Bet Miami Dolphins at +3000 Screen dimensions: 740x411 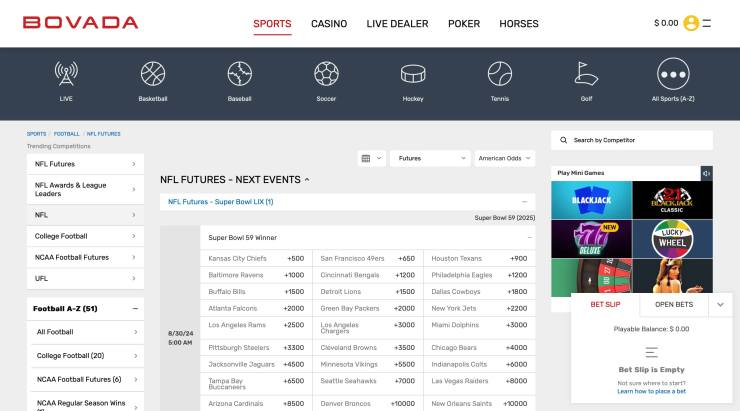479,327
